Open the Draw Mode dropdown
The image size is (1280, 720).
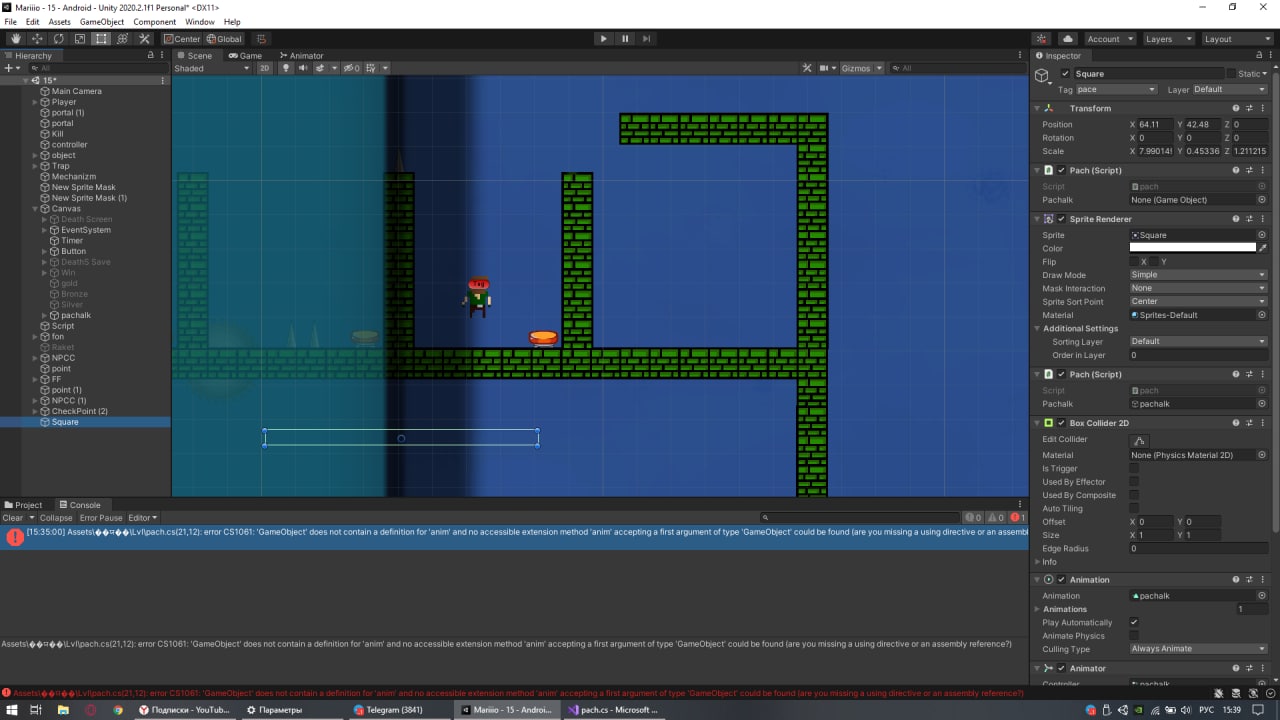1199,275
